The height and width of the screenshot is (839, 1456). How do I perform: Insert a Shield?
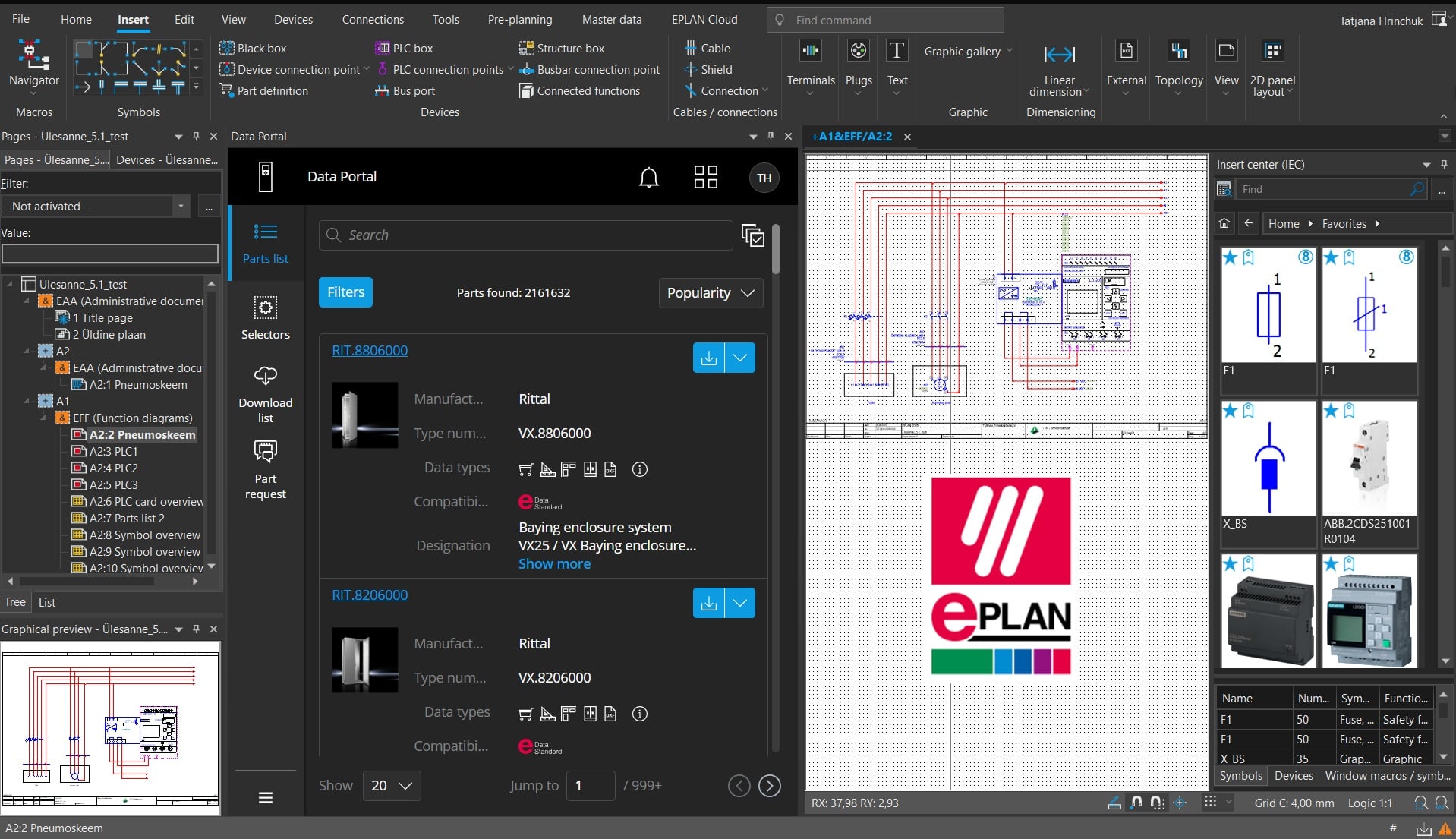tap(708, 69)
